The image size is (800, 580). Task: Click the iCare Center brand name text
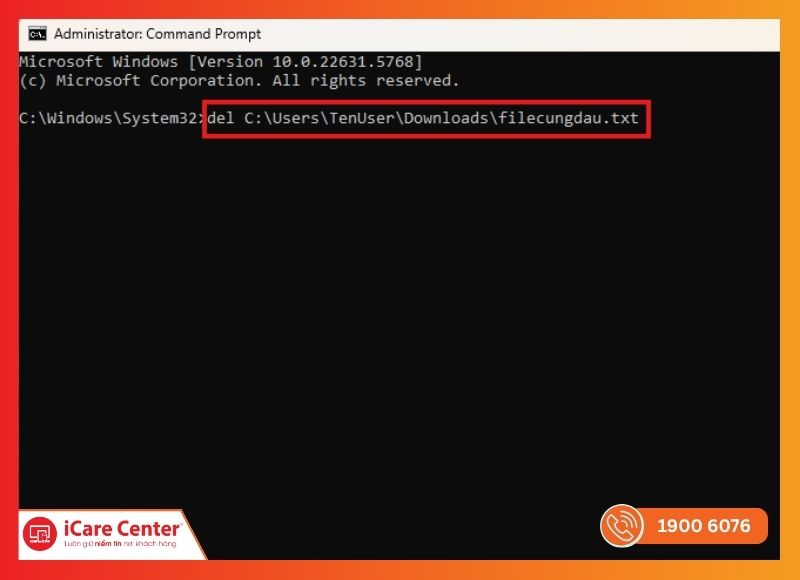[122, 528]
